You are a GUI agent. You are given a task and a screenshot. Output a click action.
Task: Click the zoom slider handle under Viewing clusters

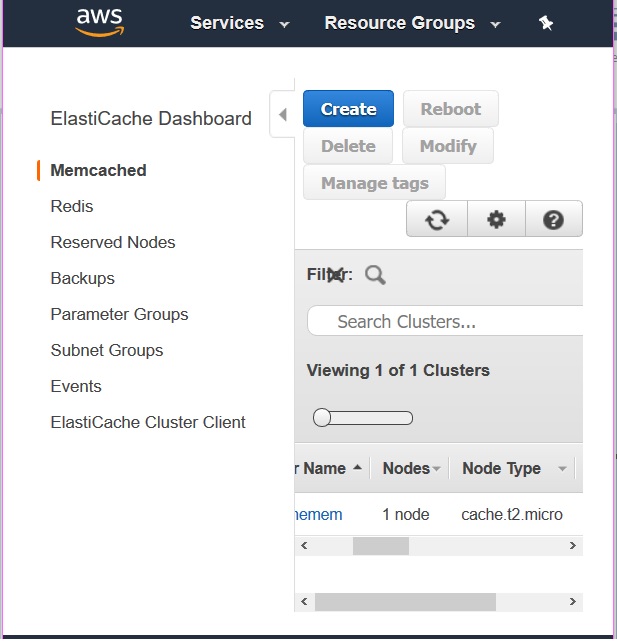click(322, 418)
